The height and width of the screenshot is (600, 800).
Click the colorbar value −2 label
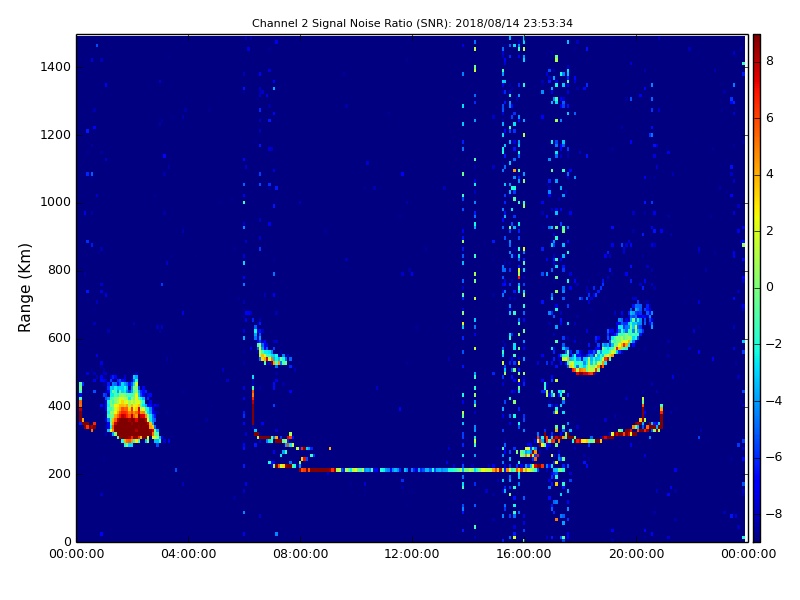click(774, 344)
